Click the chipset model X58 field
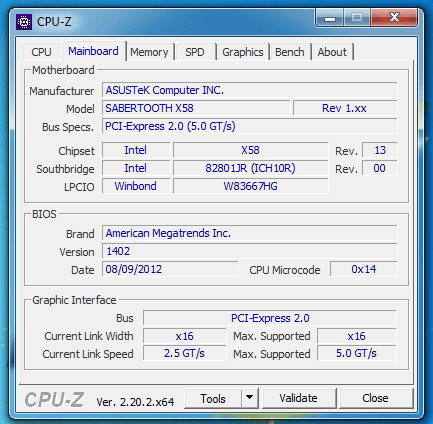 click(250, 150)
